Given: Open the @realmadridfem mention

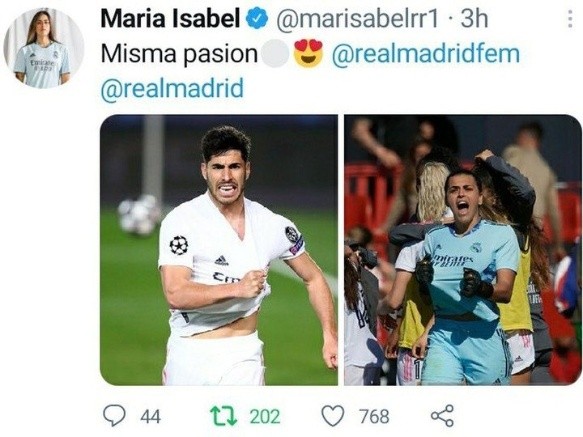Looking at the screenshot, I should click(x=426, y=54).
